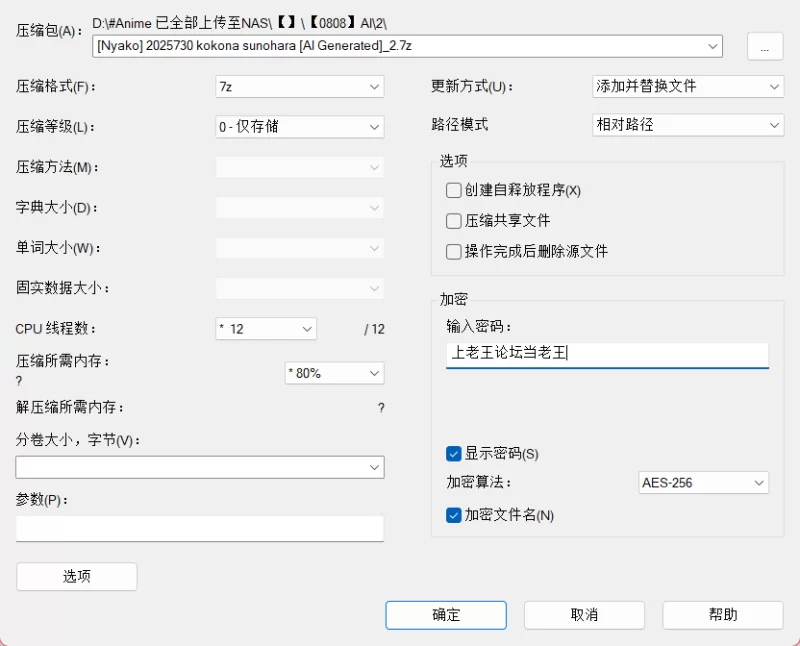Enable the 创建自释放程序 checkbox
Viewport: 800px width, 646px height.
(x=454, y=190)
